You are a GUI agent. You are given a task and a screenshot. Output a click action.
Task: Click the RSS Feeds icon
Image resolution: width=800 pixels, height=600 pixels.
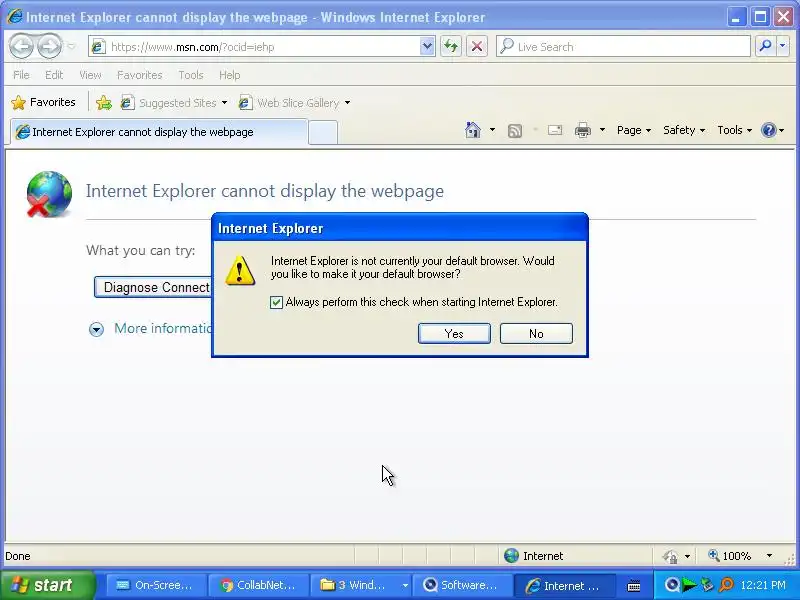pos(515,131)
